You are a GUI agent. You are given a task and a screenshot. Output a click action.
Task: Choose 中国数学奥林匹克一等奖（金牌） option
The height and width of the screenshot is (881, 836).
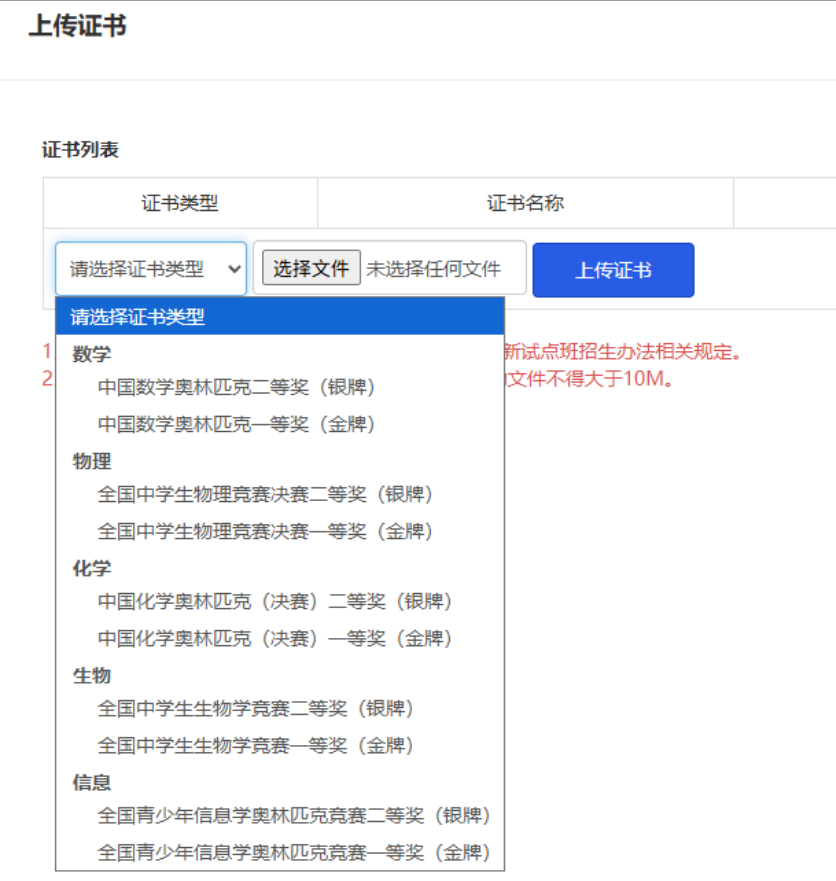coord(236,424)
